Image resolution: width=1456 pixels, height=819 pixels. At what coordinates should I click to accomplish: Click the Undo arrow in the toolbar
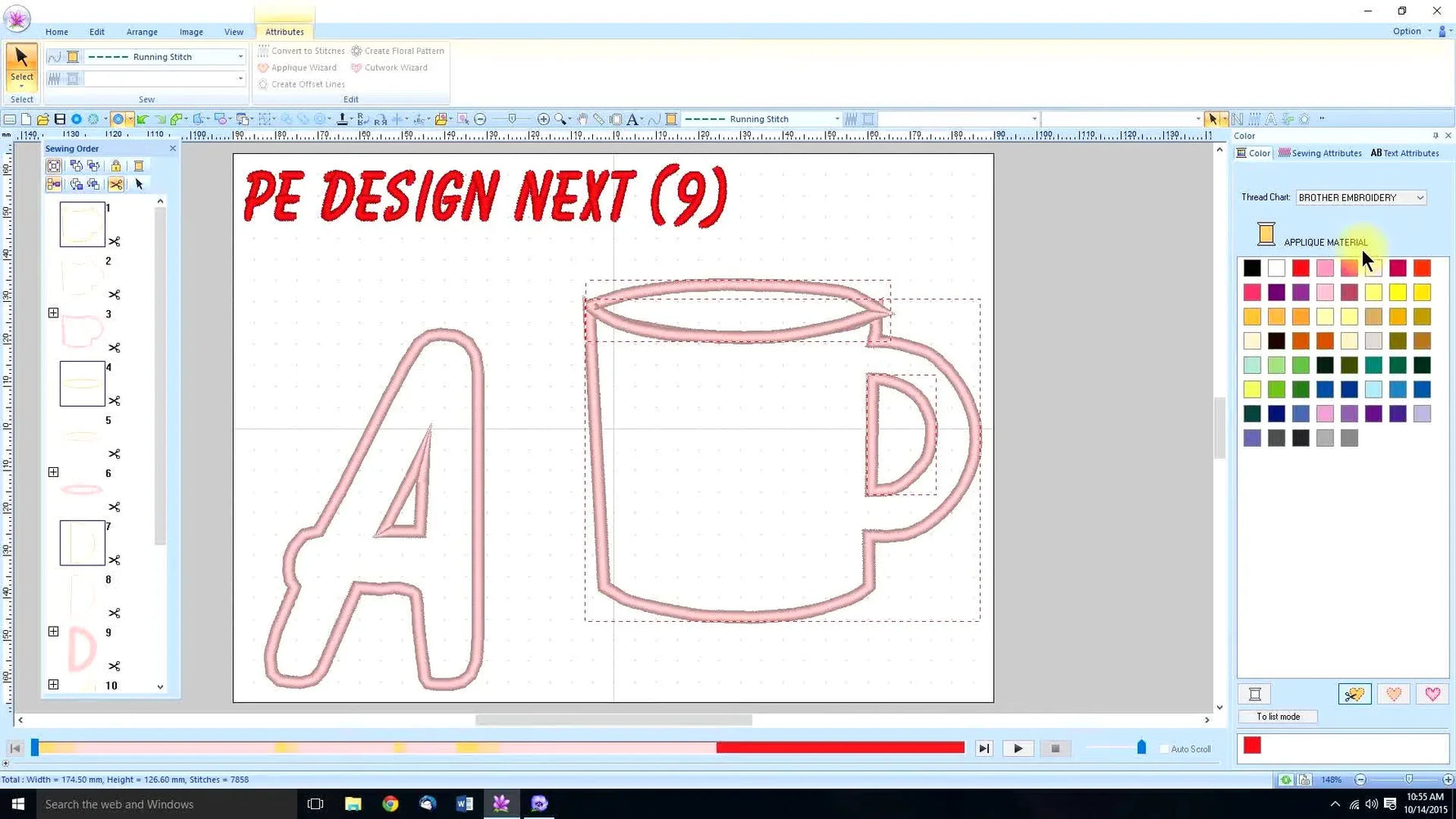142,119
